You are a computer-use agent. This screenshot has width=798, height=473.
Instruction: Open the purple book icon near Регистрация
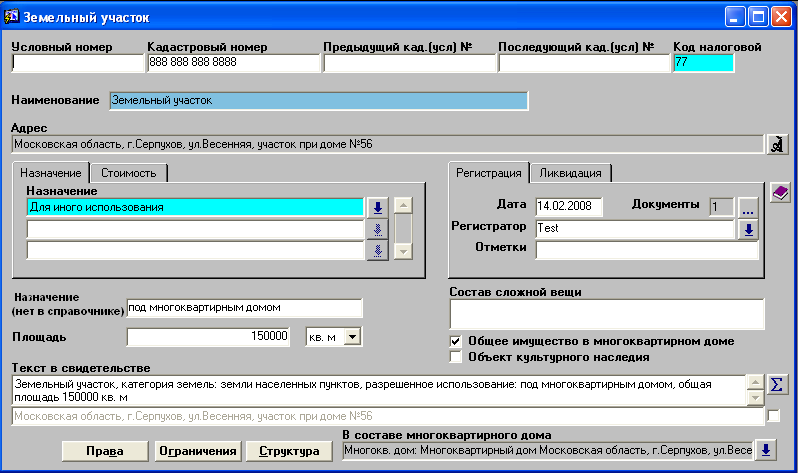click(780, 193)
